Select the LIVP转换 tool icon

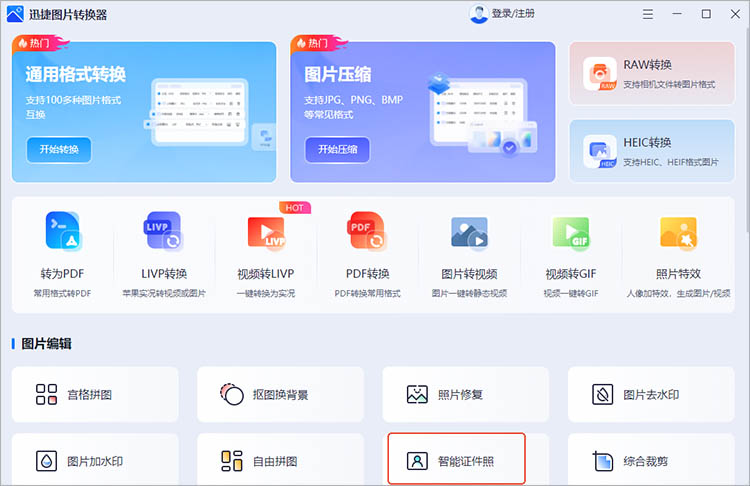(164, 231)
